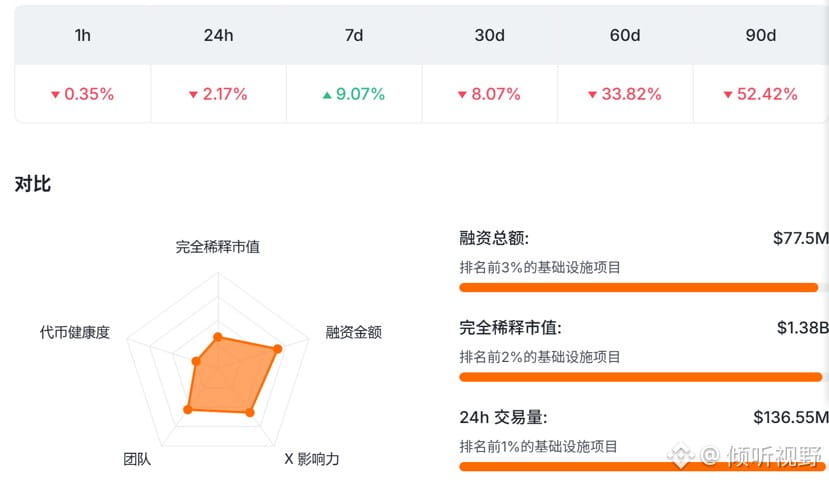The width and height of the screenshot is (829, 482).
Task: Select the 7d column header
Action: [x=354, y=35]
